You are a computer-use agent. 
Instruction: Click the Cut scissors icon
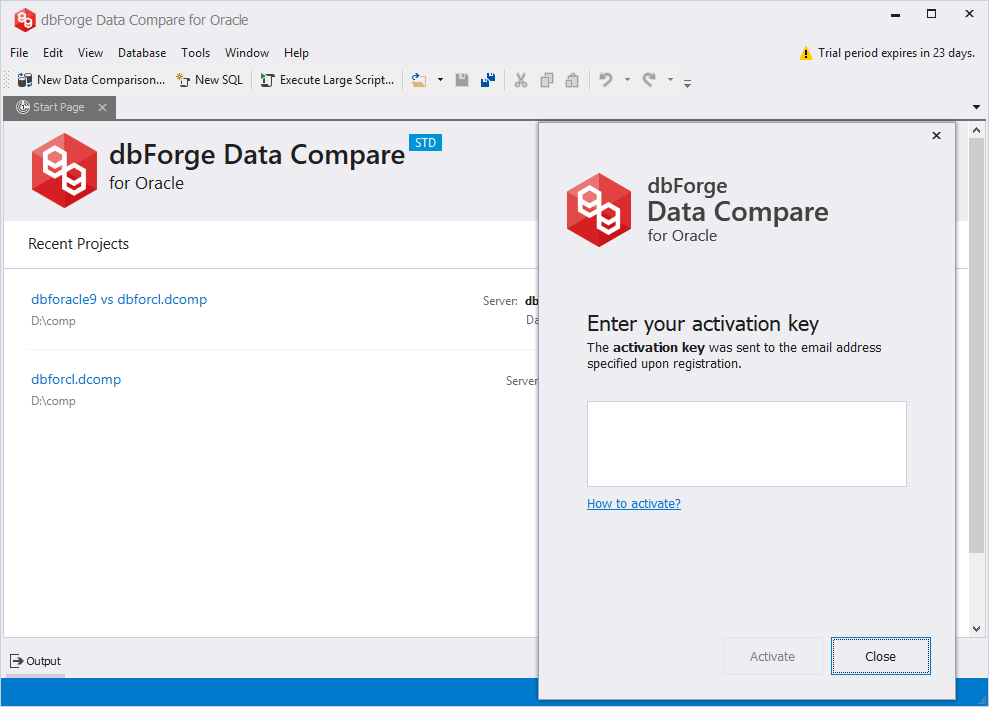tap(520, 80)
